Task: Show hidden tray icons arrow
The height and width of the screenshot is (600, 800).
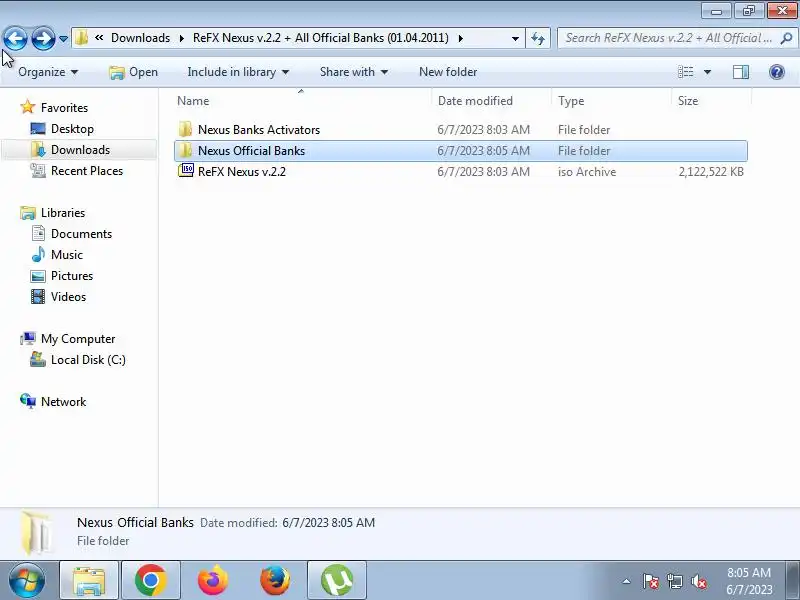Action: (x=627, y=581)
